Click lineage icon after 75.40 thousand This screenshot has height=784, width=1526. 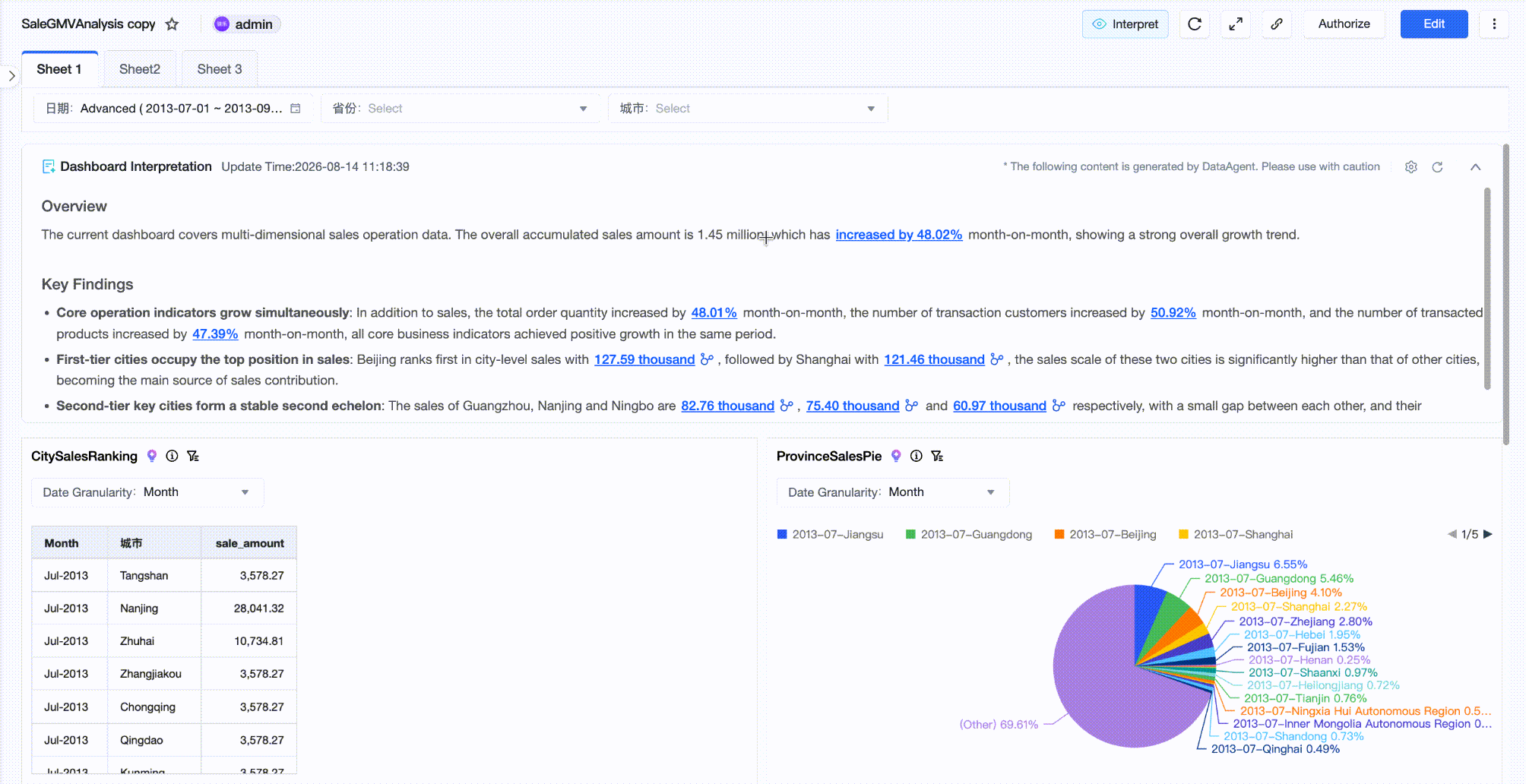[912, 406]
